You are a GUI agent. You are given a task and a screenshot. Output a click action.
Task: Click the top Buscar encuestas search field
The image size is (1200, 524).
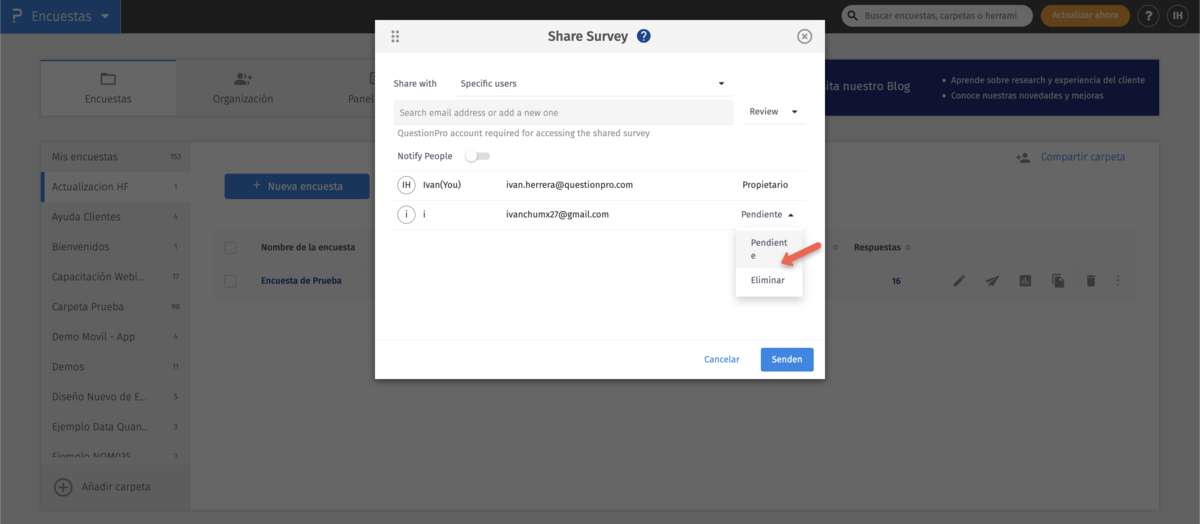936,16
